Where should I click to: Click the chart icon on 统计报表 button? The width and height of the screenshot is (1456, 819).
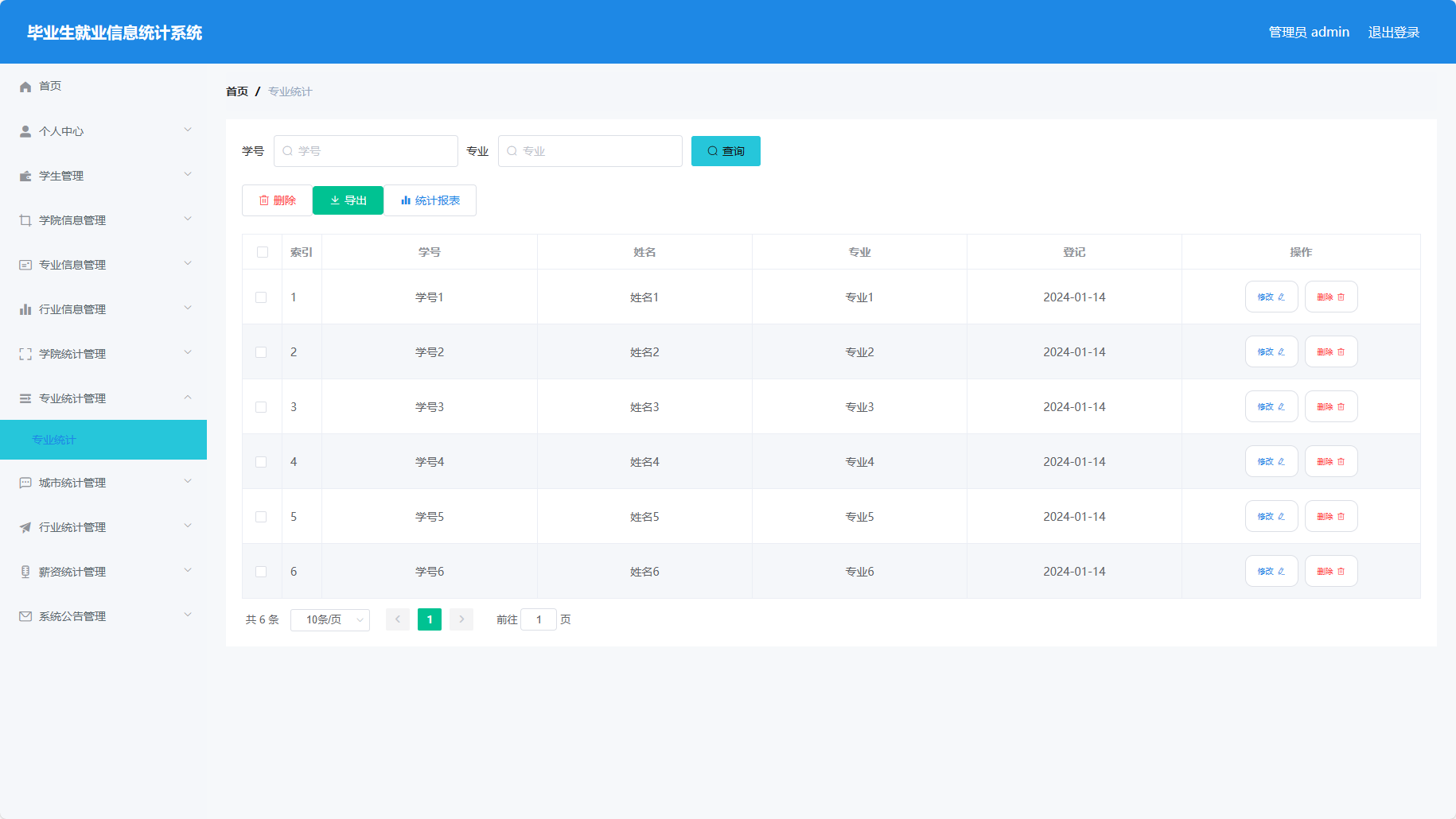pos(406,200)
